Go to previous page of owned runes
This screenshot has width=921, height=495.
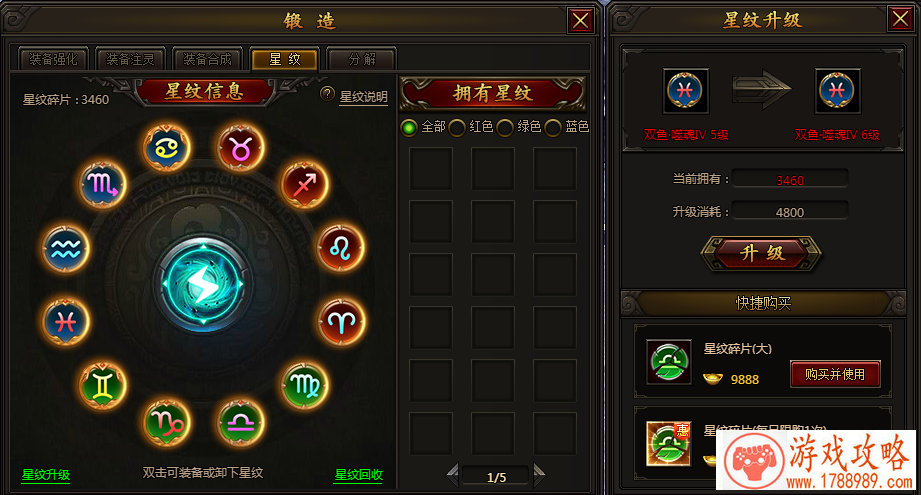pos(453,474)
